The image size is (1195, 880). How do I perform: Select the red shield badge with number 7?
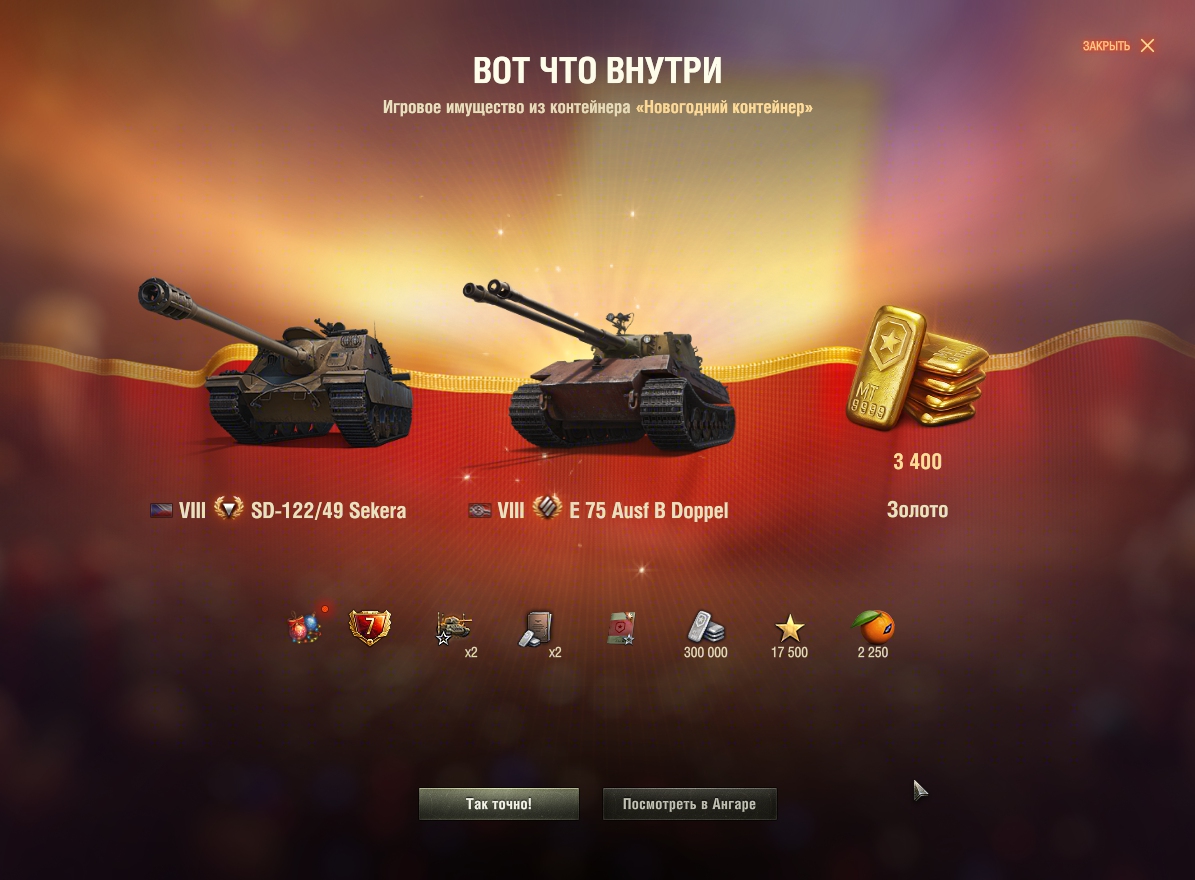pos(370,627)
